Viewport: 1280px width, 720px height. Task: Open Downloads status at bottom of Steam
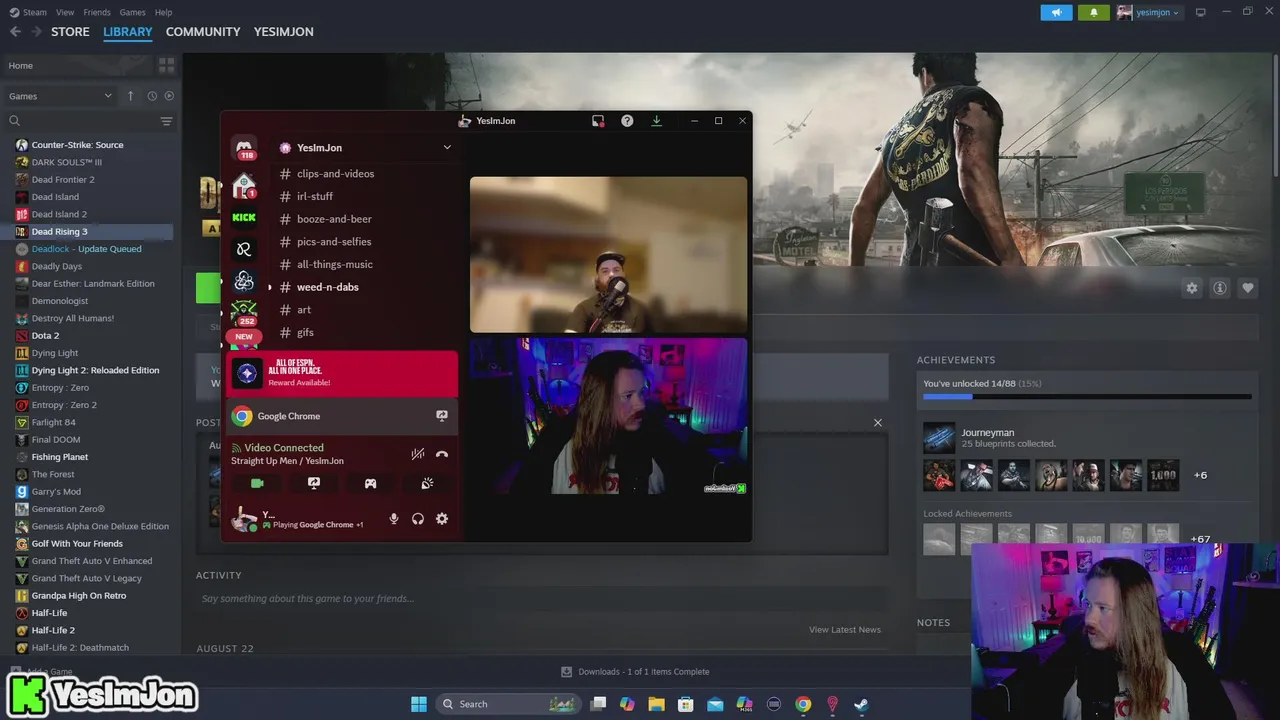pos(635,672)
